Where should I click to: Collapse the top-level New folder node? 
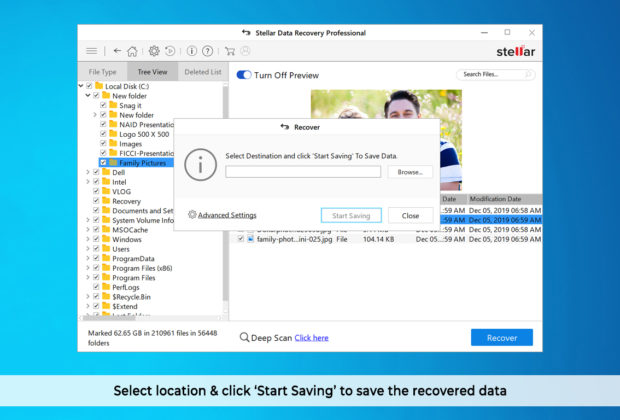click(88, 95)
